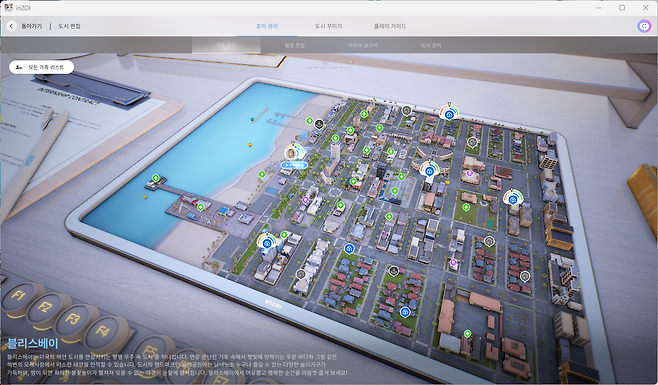Click the green marker in the fenced park lot
Screen dimensions: 658x385
click(466, 207)
